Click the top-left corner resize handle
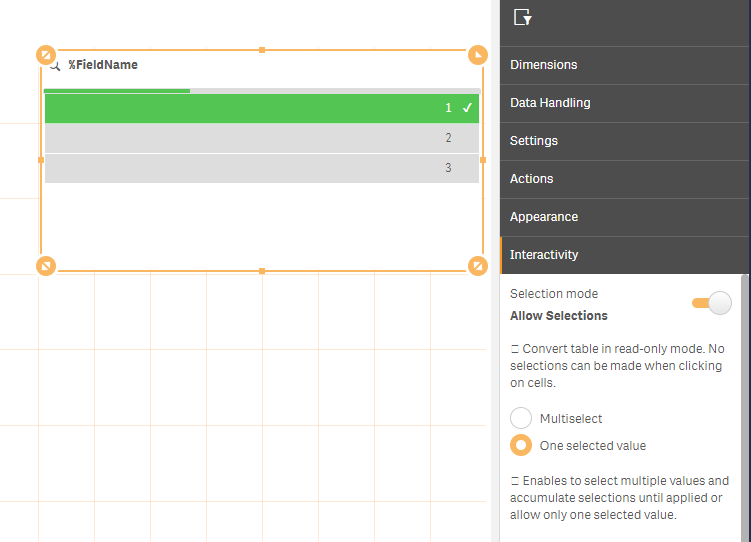The image size is (751, 542). click(x=46, y=54)
